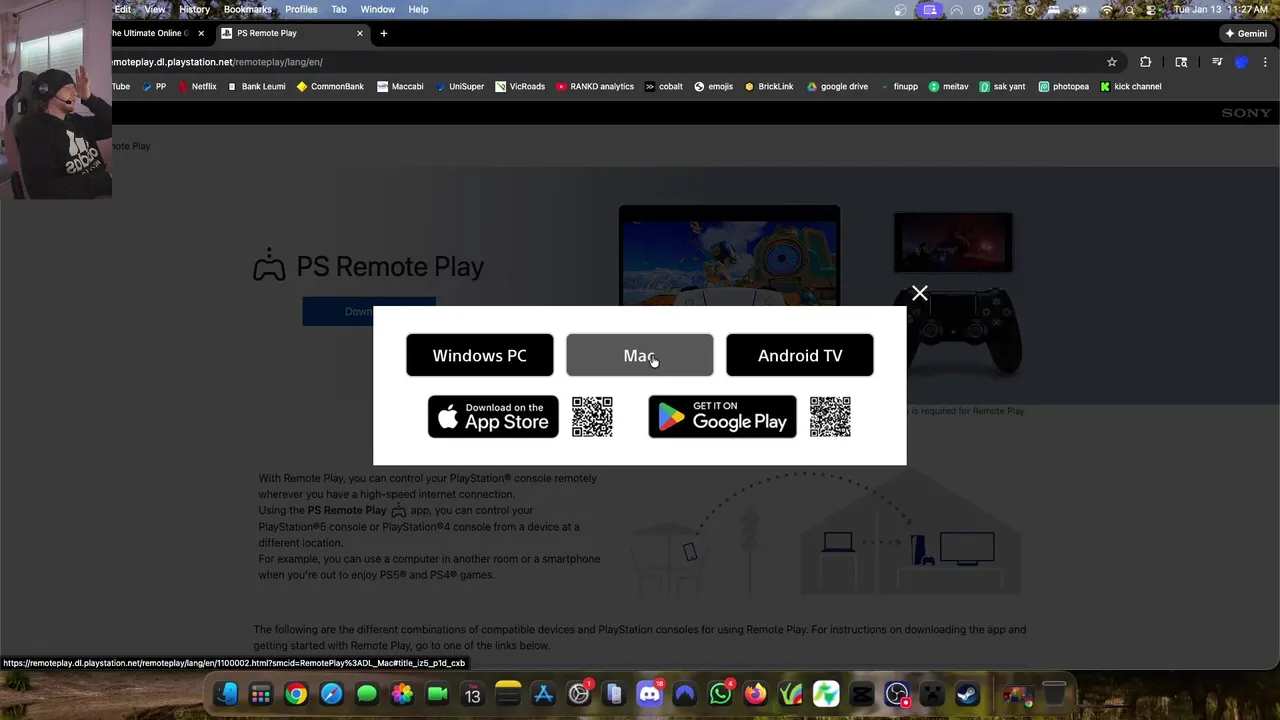Open the VicRoads bookmark
Image resolution: width=1280 pixels, height=720 pixels.
520,87
